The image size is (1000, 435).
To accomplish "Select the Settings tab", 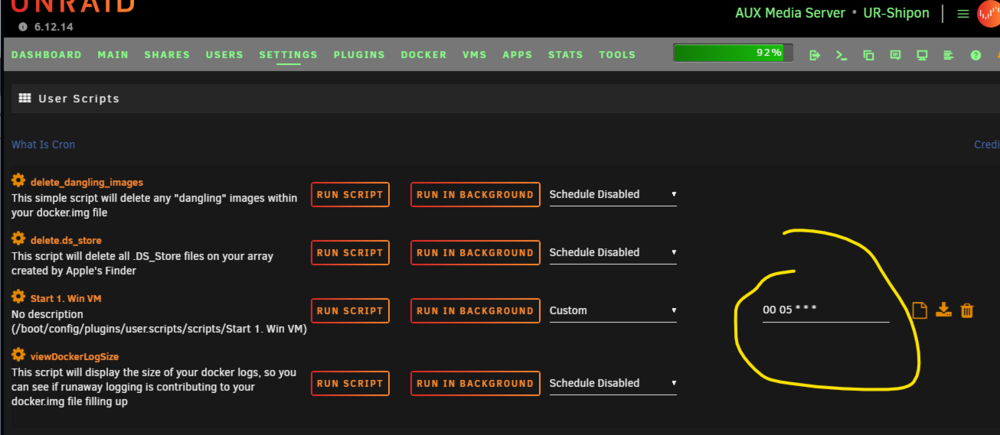I will [x=288, y=55].
